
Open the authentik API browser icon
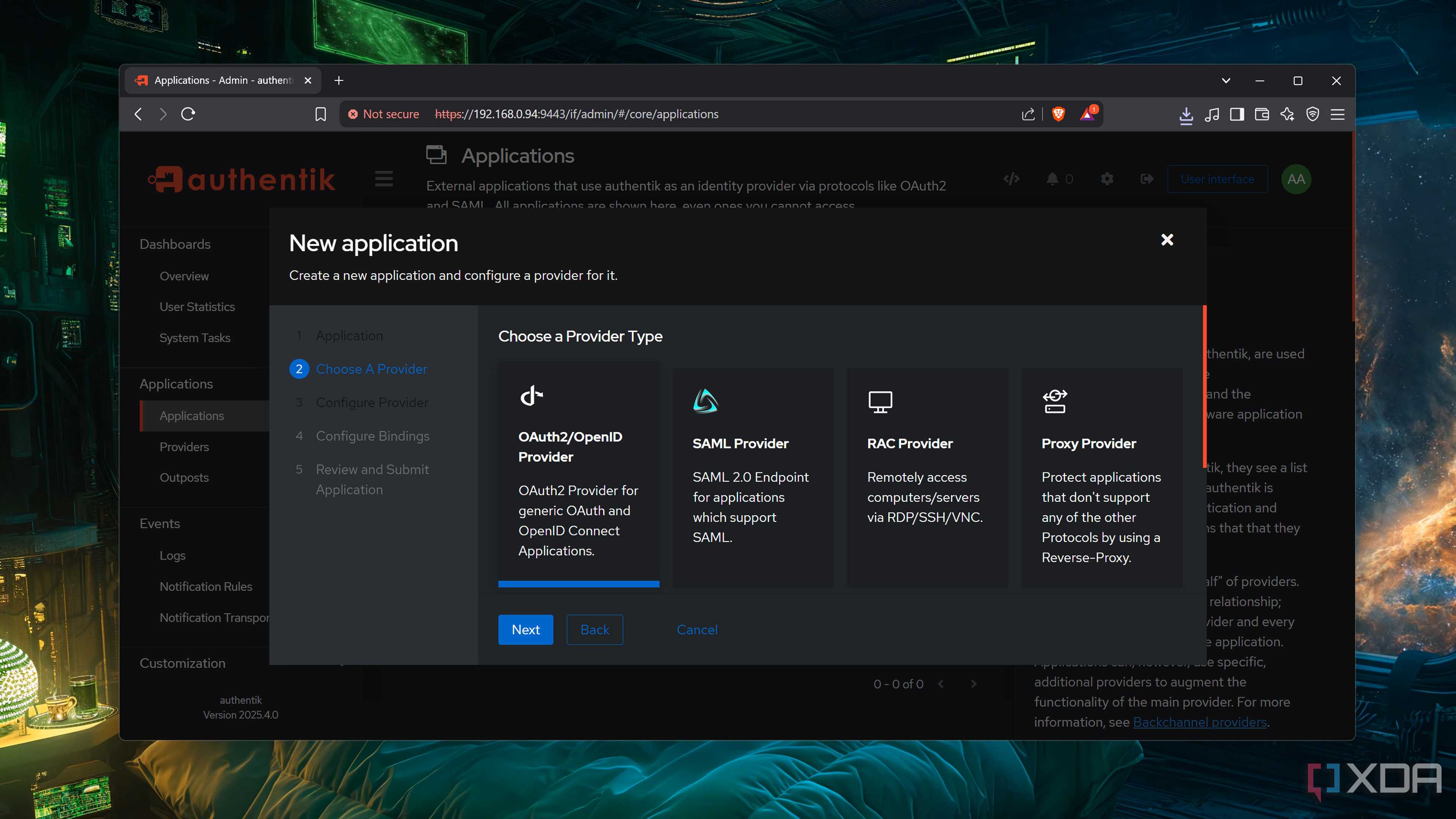(x=1011, y=179)
